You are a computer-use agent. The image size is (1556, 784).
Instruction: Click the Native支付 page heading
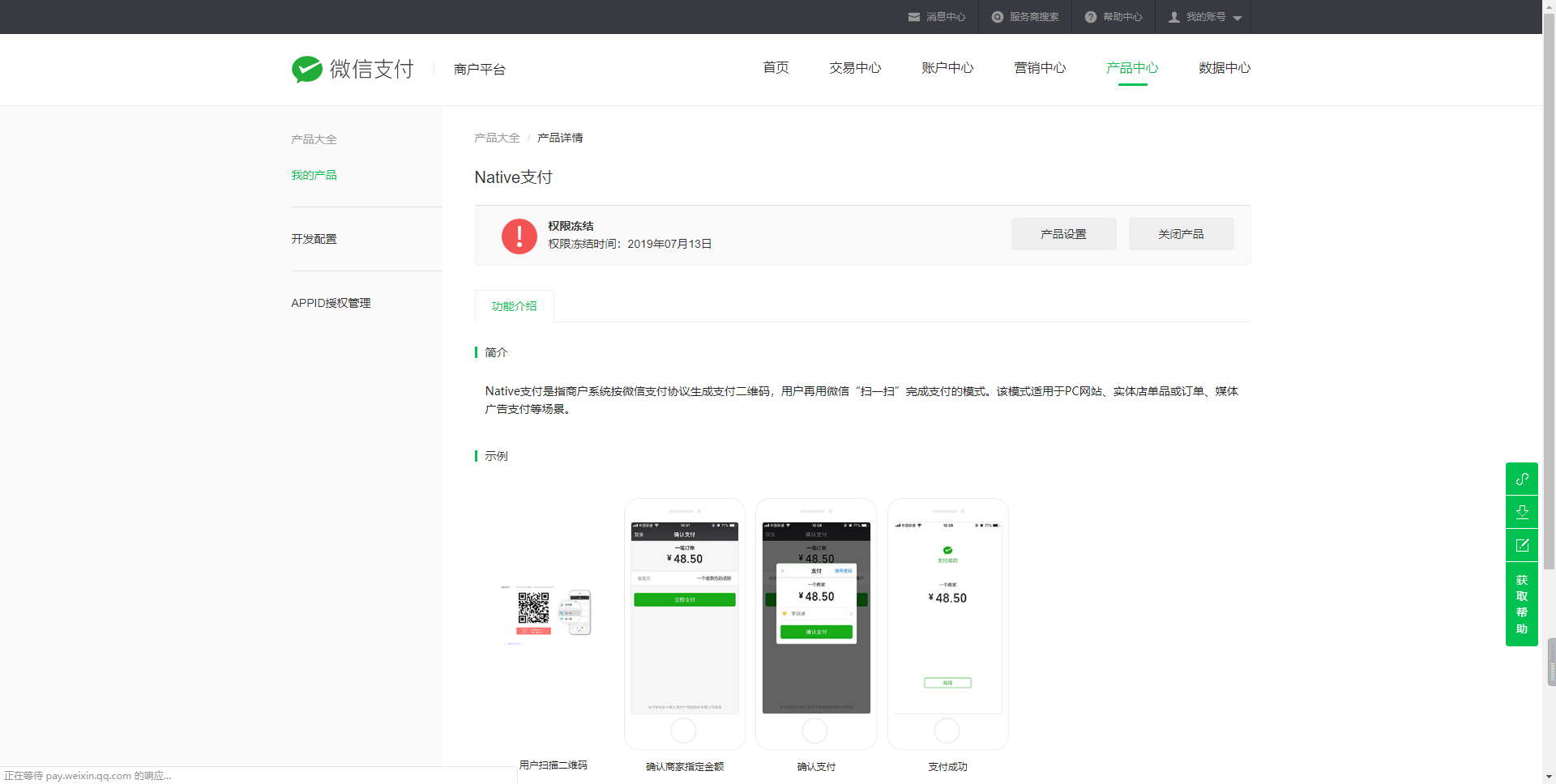point(513,177)
